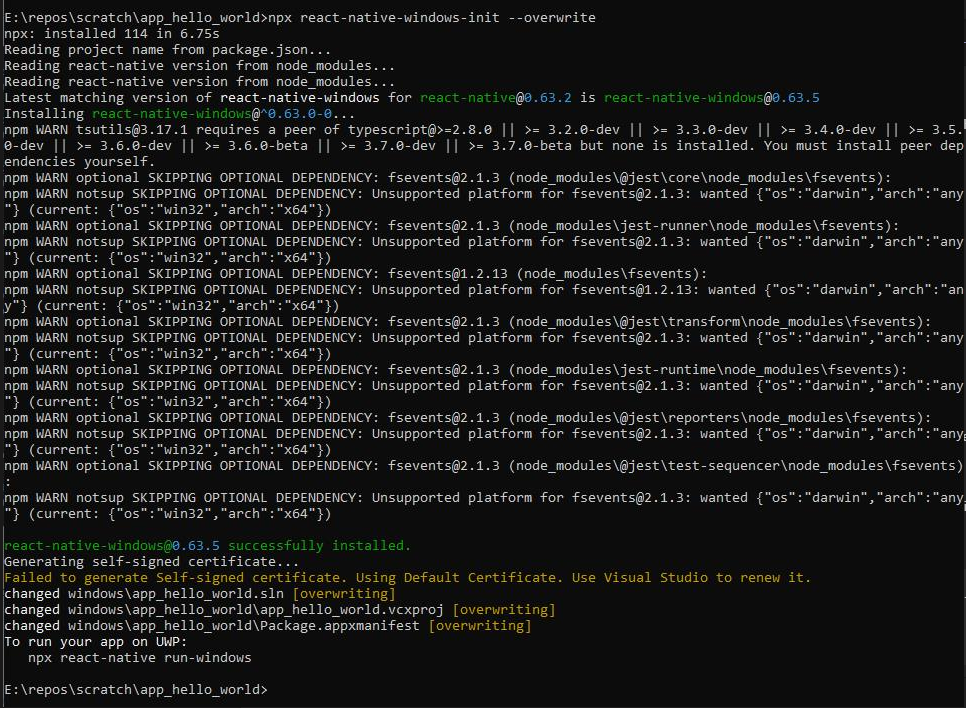Click 'fsevents@1.2.13 (node_modules\fsevents)' line

coord(355,274)
